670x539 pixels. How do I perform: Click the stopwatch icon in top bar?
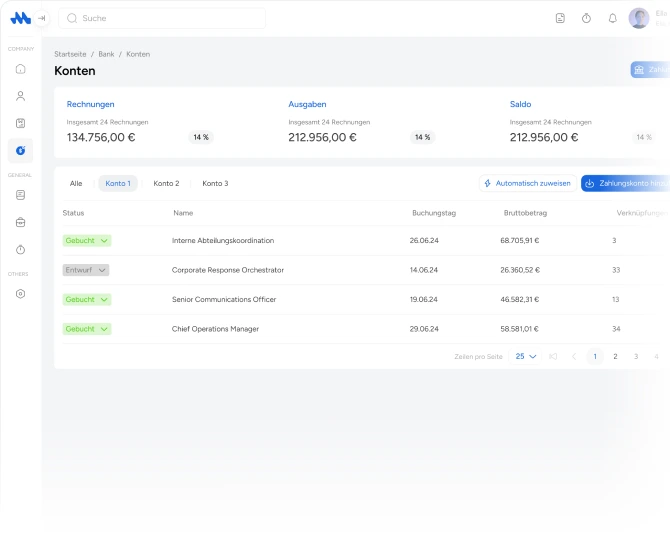(586, 18)
